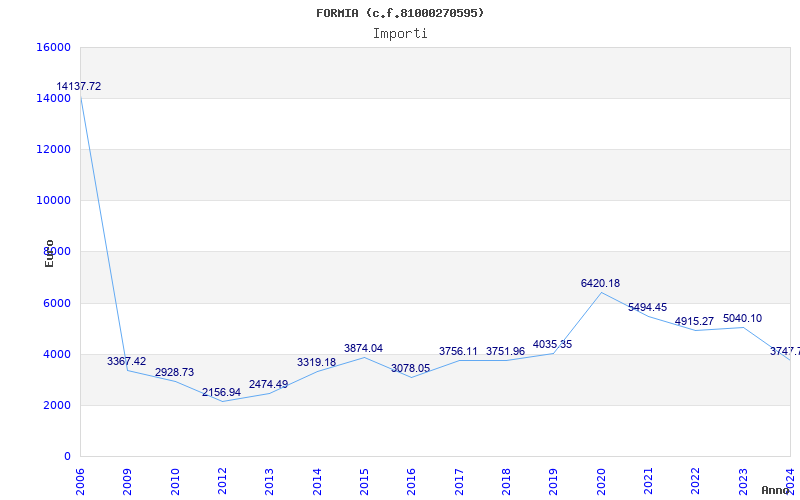Select data label 3367.42
Screen dimensions: 800x500
pyautogui.click(x=127, y=361)
